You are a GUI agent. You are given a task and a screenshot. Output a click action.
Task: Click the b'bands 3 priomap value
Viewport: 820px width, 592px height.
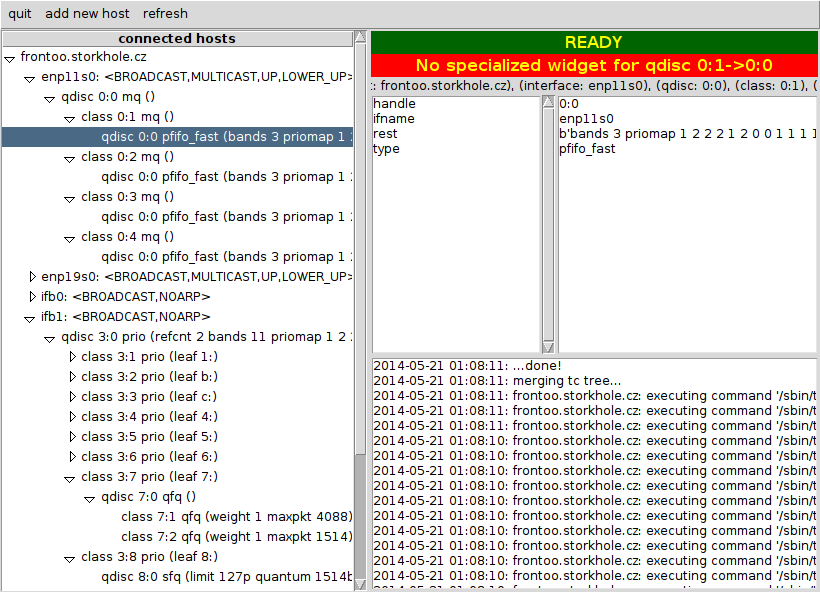pos(688,134)
